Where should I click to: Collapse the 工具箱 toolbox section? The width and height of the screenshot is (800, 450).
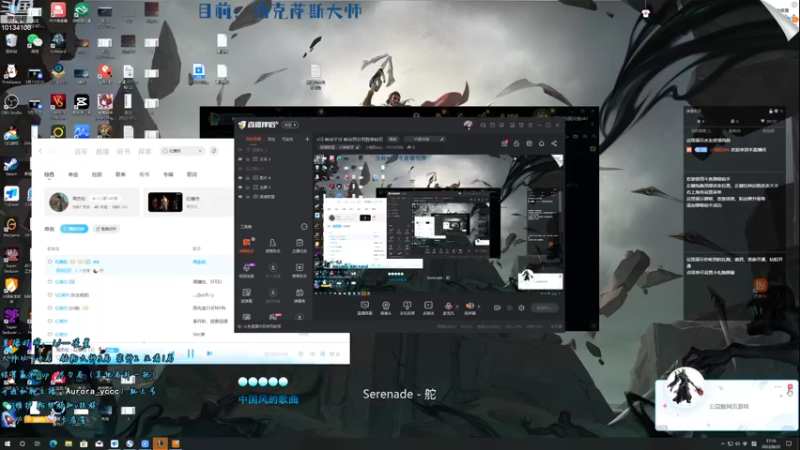(x=304, y=227)
